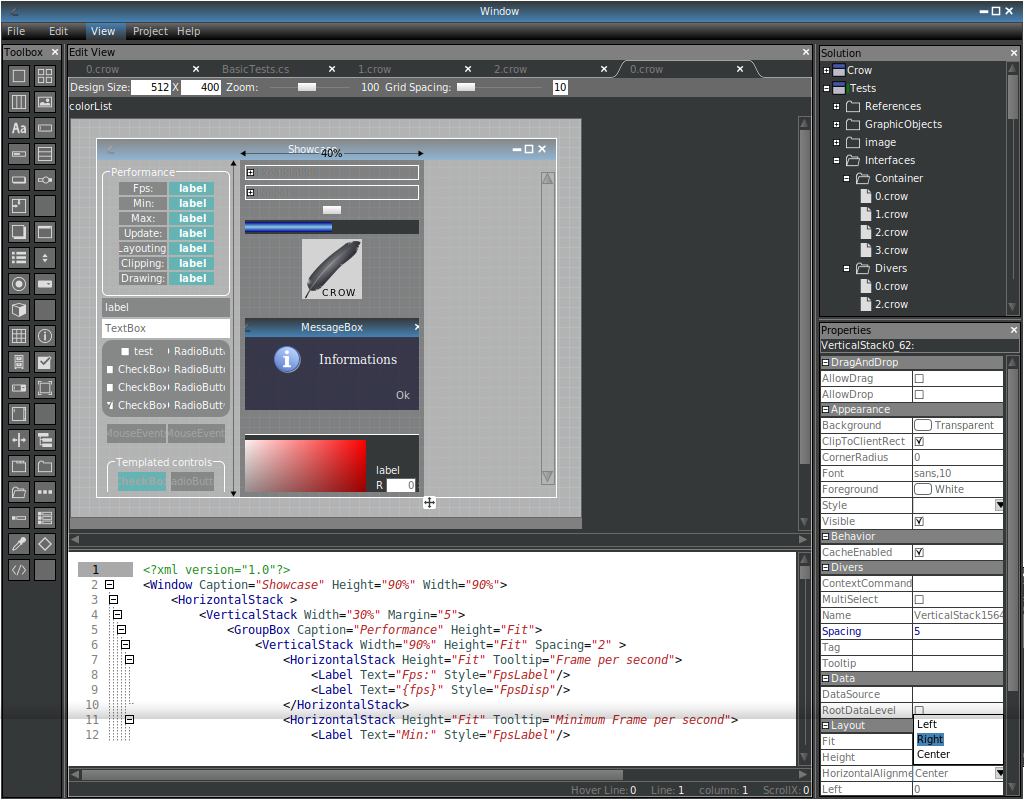Expand the GraphicObjects folder in Solution
This screenshot has width=1024, height=800.
[836, 124]
